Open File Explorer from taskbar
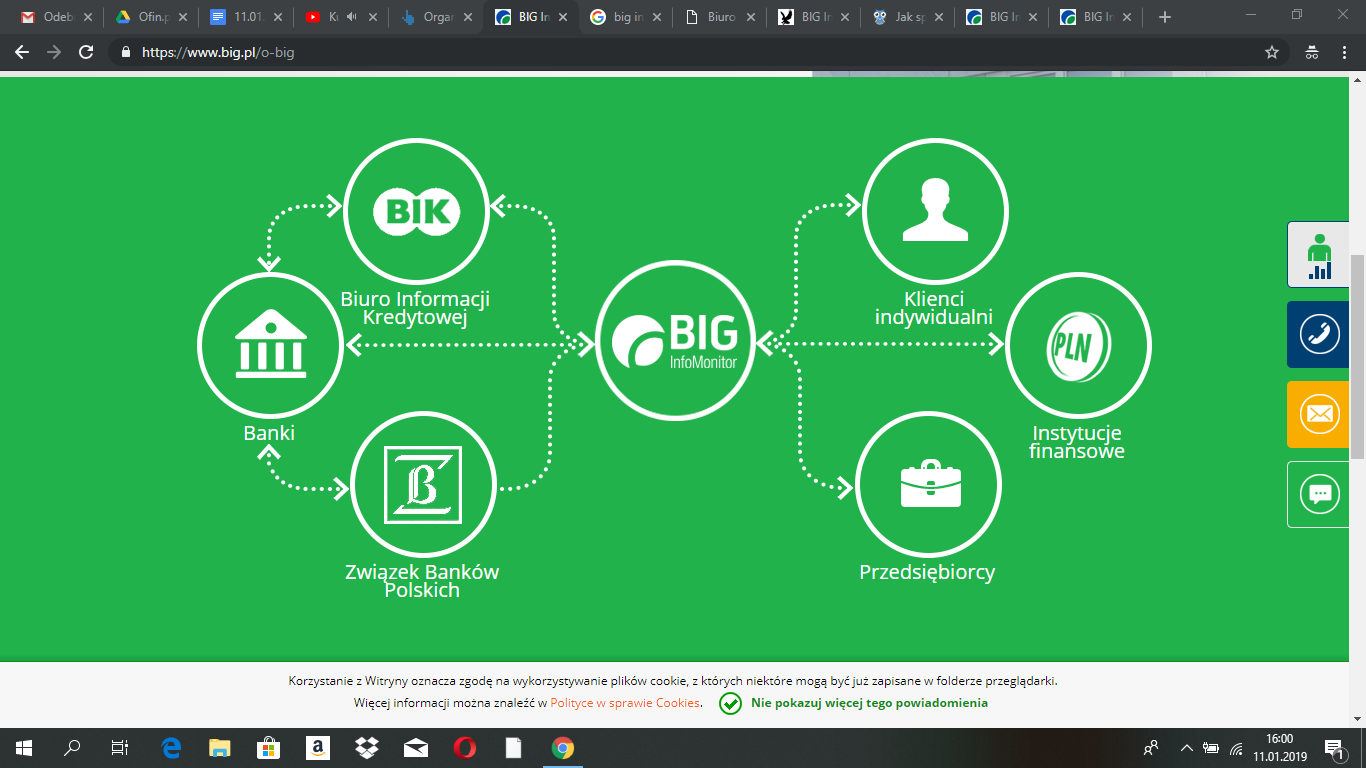The height and width of the screenshot is (768, 1366). [x=219, y=747]
